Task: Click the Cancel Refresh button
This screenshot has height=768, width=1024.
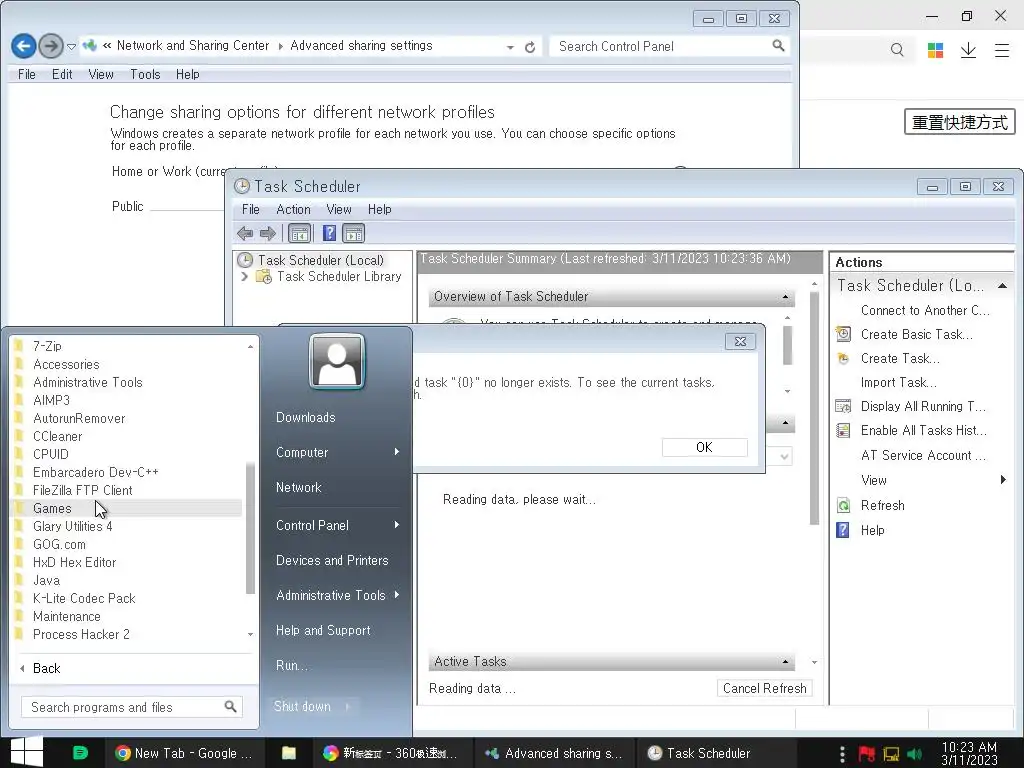Action: 764,688
